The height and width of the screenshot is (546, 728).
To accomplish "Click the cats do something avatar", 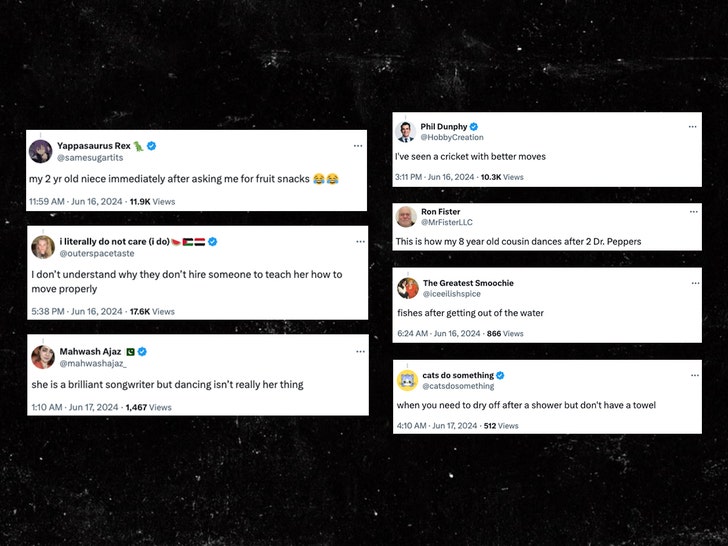I will coord(407,380).
